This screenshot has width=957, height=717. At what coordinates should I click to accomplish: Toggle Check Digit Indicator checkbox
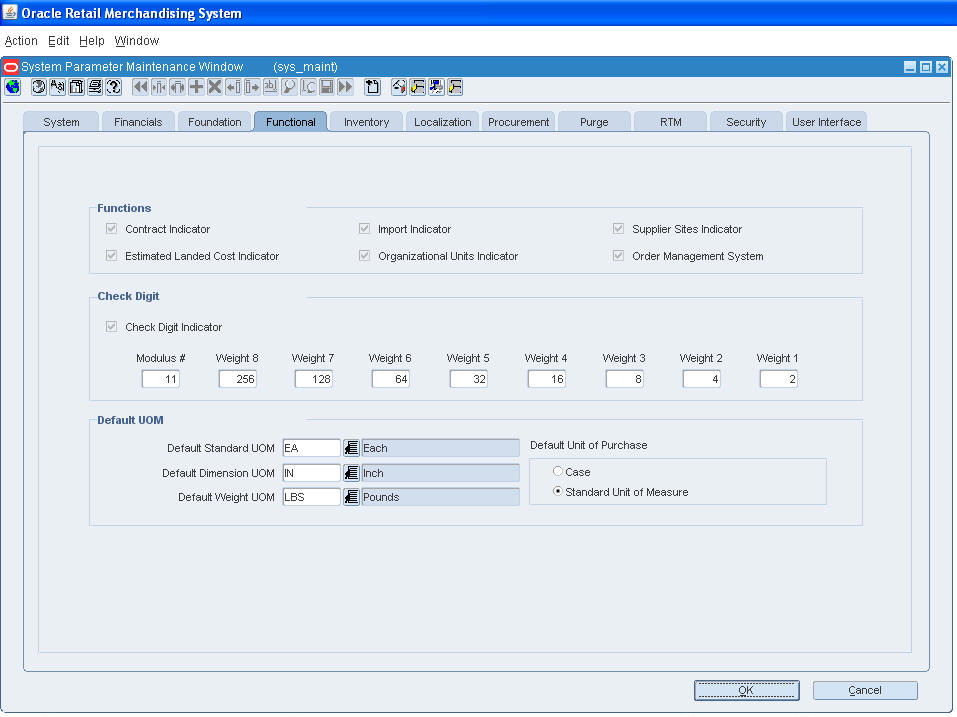pyautogui.click(x=111, y=326)
